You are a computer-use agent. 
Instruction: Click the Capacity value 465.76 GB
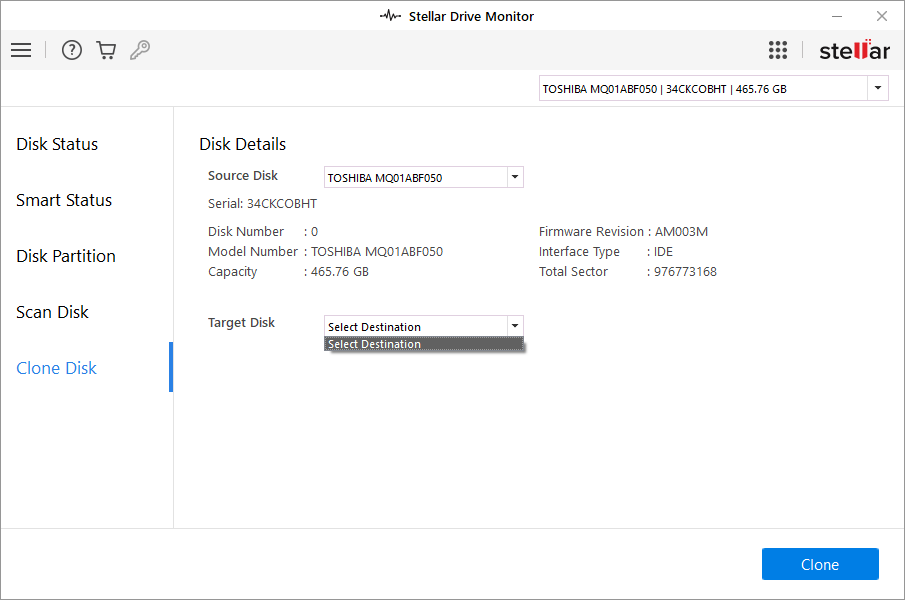coord(340,272)
